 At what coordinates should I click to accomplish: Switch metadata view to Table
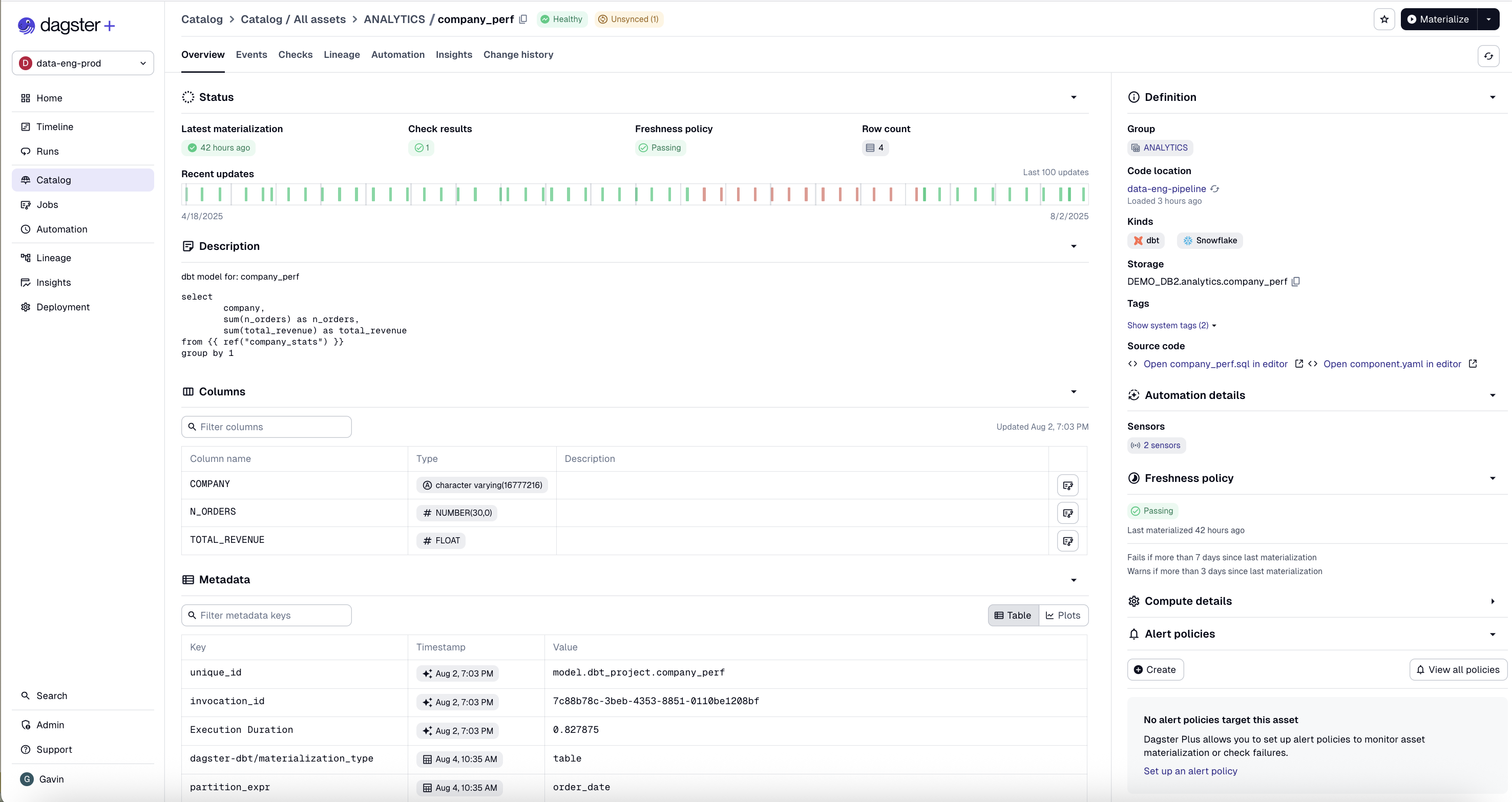pyautogui.click(x=1013, y=615)
